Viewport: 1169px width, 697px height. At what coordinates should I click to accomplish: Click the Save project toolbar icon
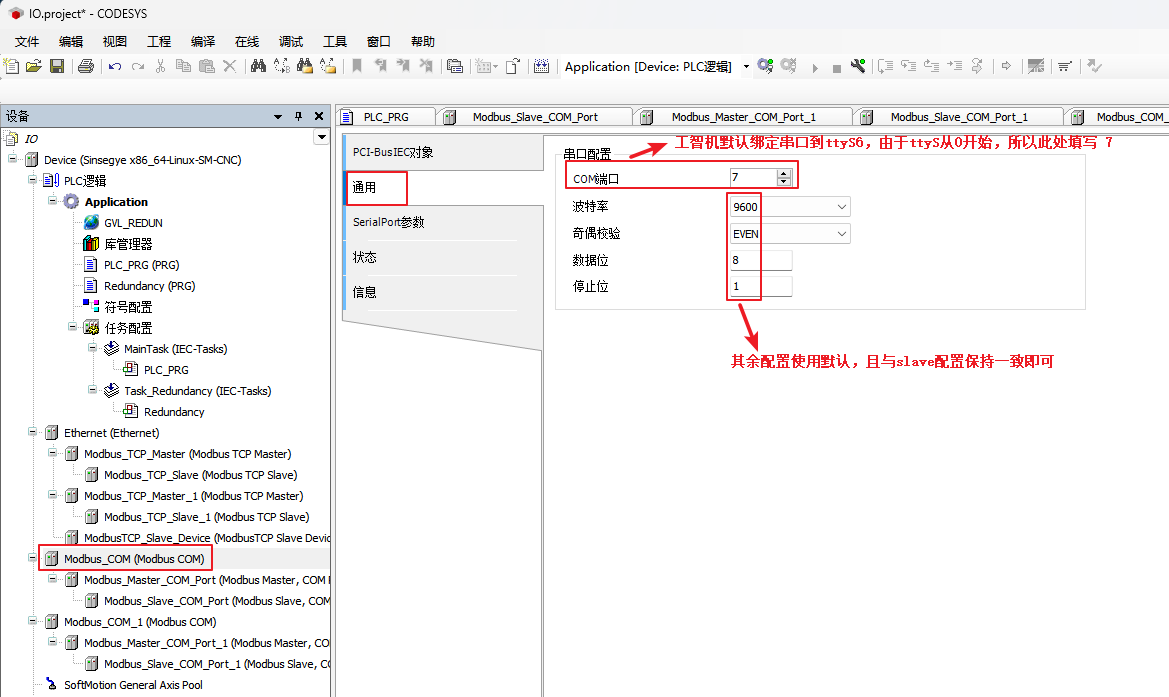click(x=57, y=66)
